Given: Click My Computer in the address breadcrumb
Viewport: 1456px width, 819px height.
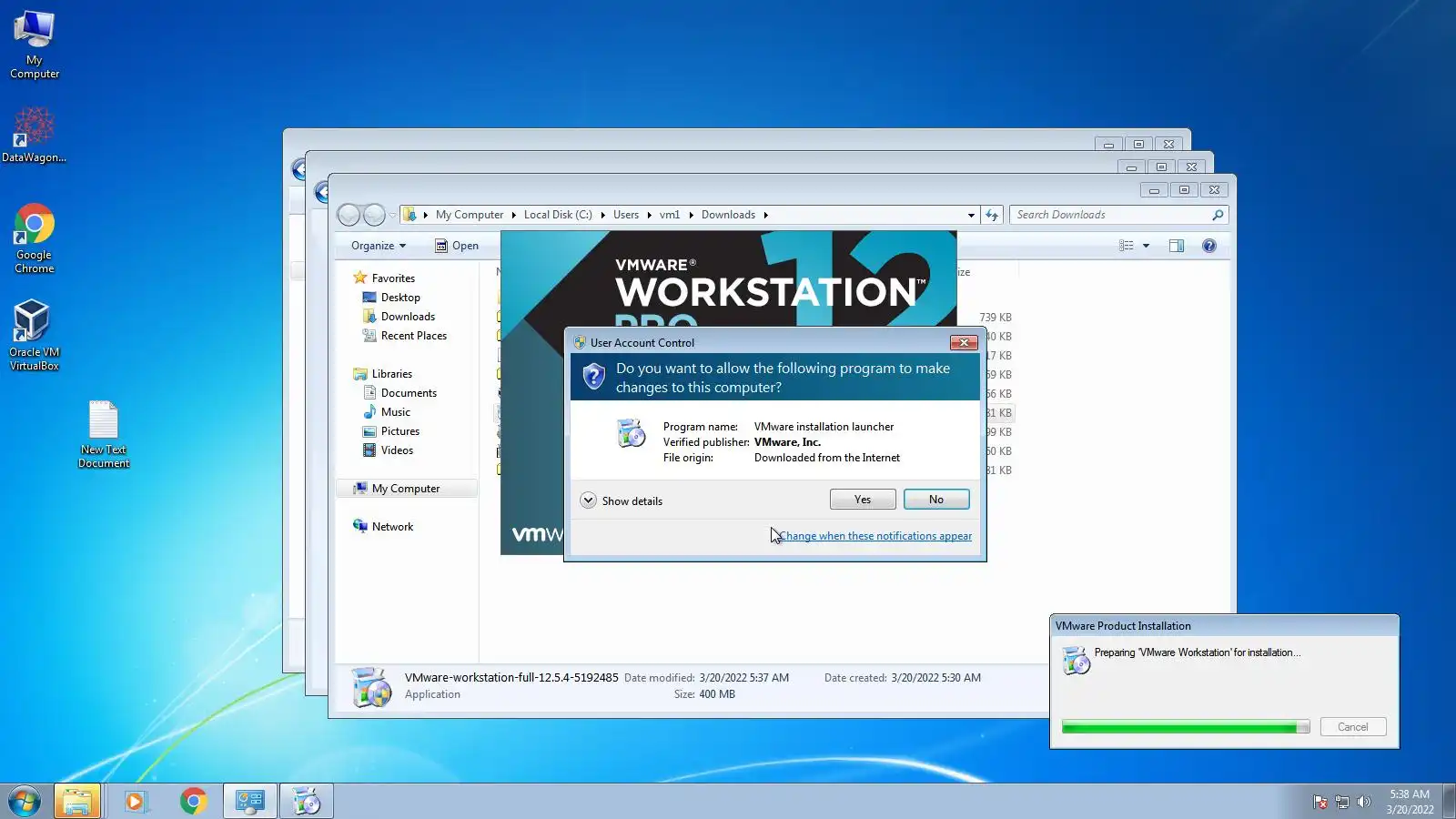Looking at the screenshot, I should (470, 215).
